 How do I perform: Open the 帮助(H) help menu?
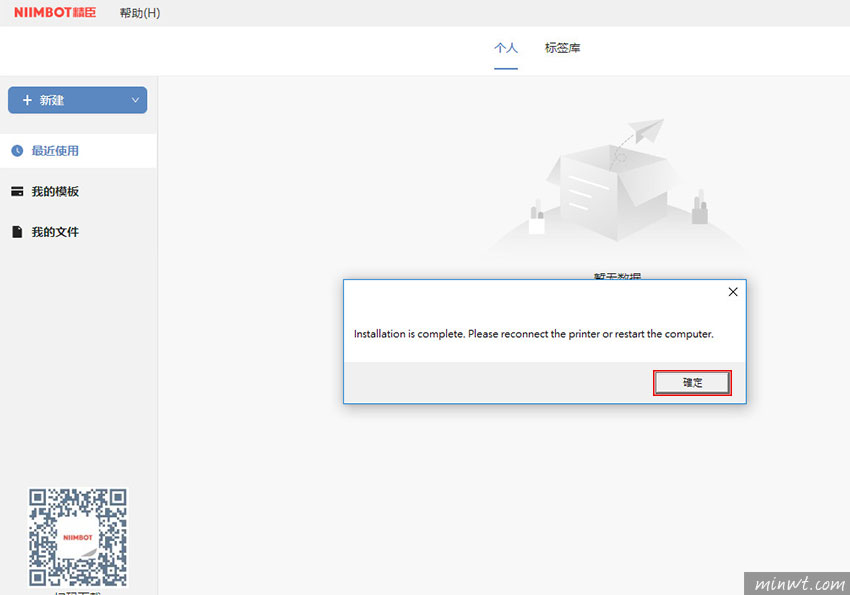click(140, 13)
